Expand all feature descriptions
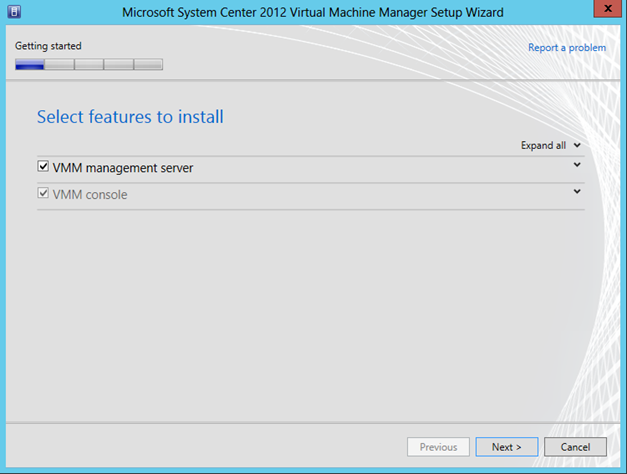Viewport: 627px width, 474px height. point(551,145)
